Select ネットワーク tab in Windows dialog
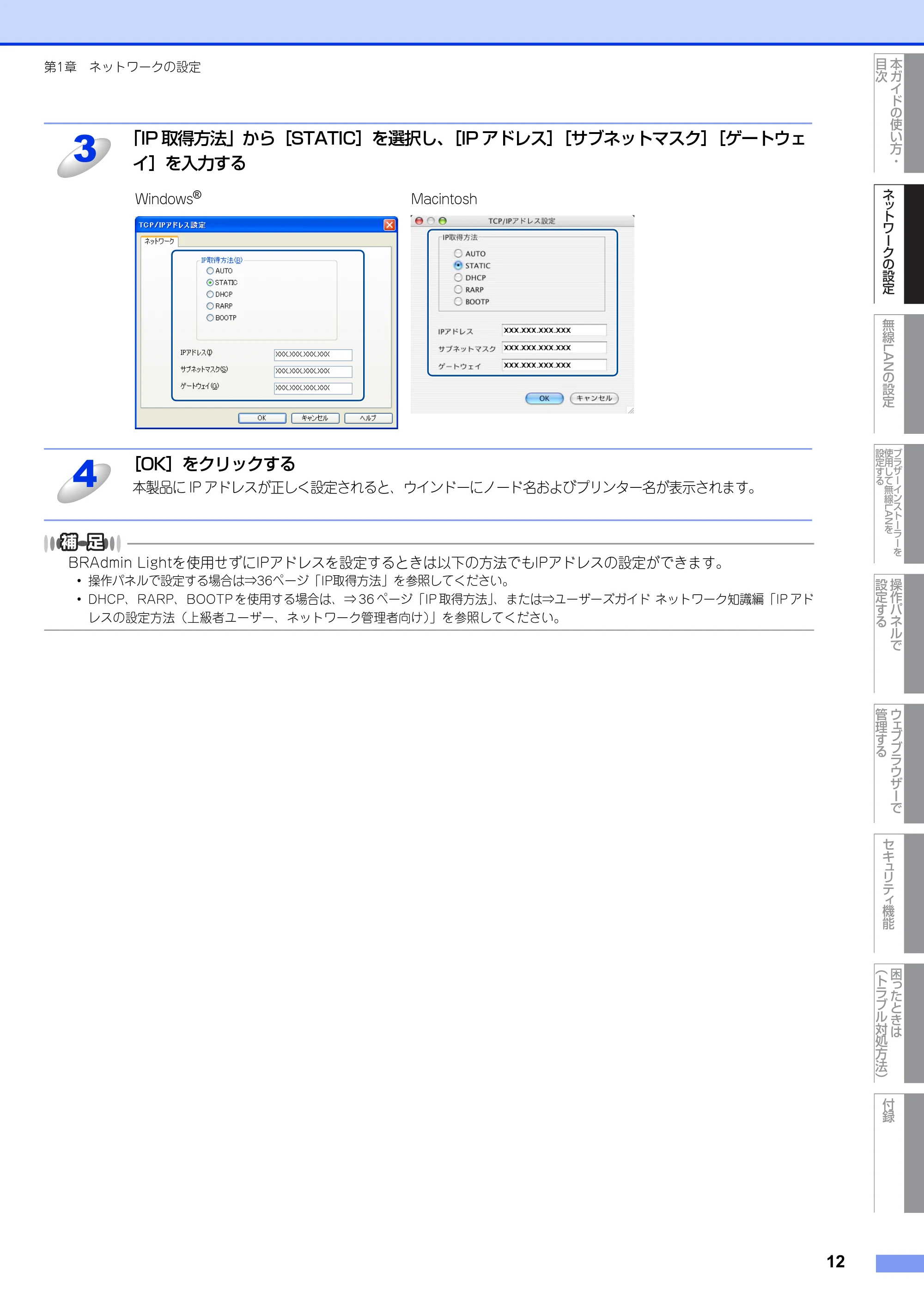The height and width of the screenshot is (1308, 924). (159, 242)
